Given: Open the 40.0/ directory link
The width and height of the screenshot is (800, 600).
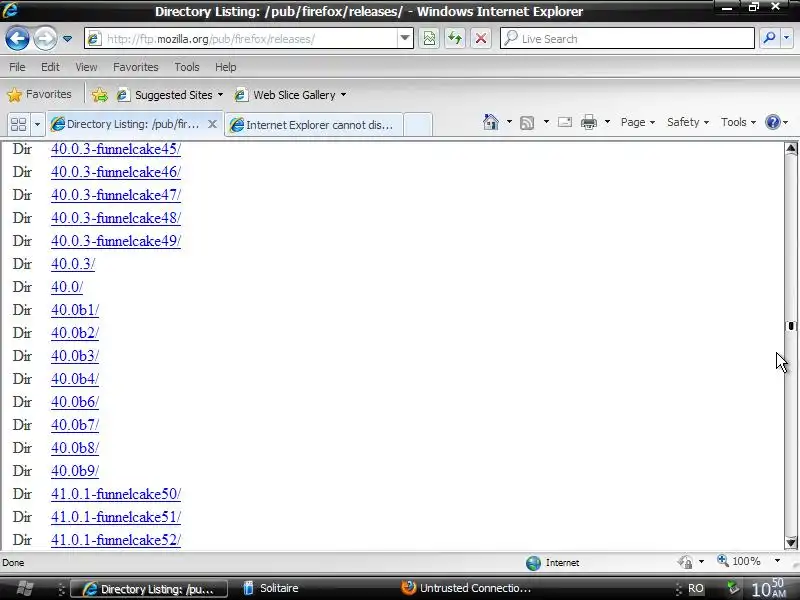Looking at the screenshot, I should click(x=67, y=287).
